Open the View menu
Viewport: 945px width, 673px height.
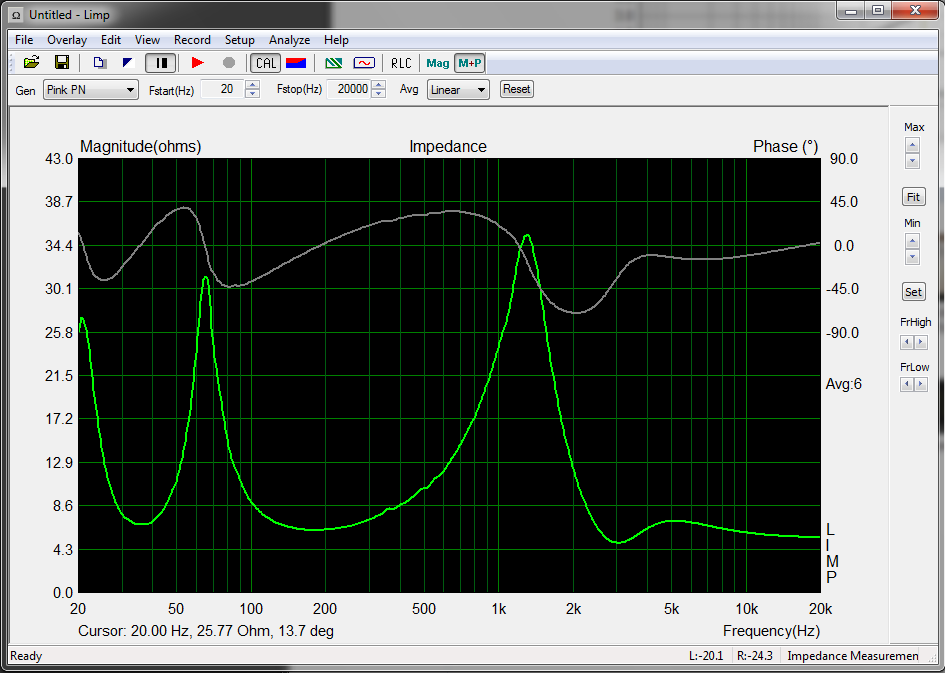click(147, 40)
